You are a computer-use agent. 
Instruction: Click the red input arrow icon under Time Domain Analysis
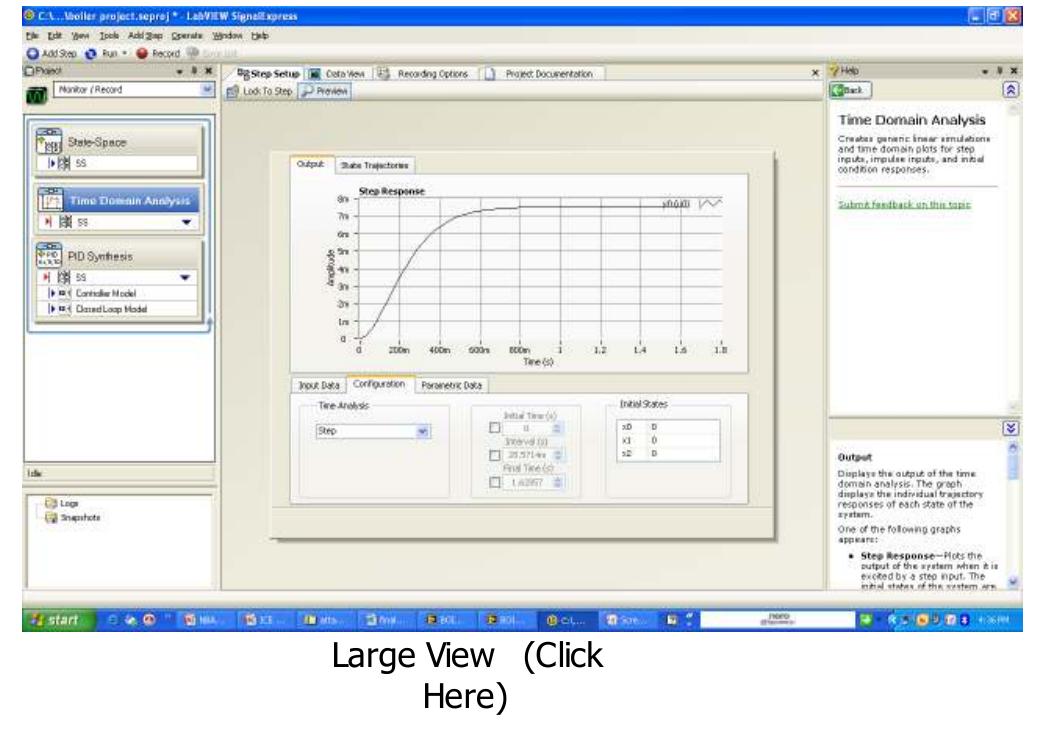[x=47, y=222]
